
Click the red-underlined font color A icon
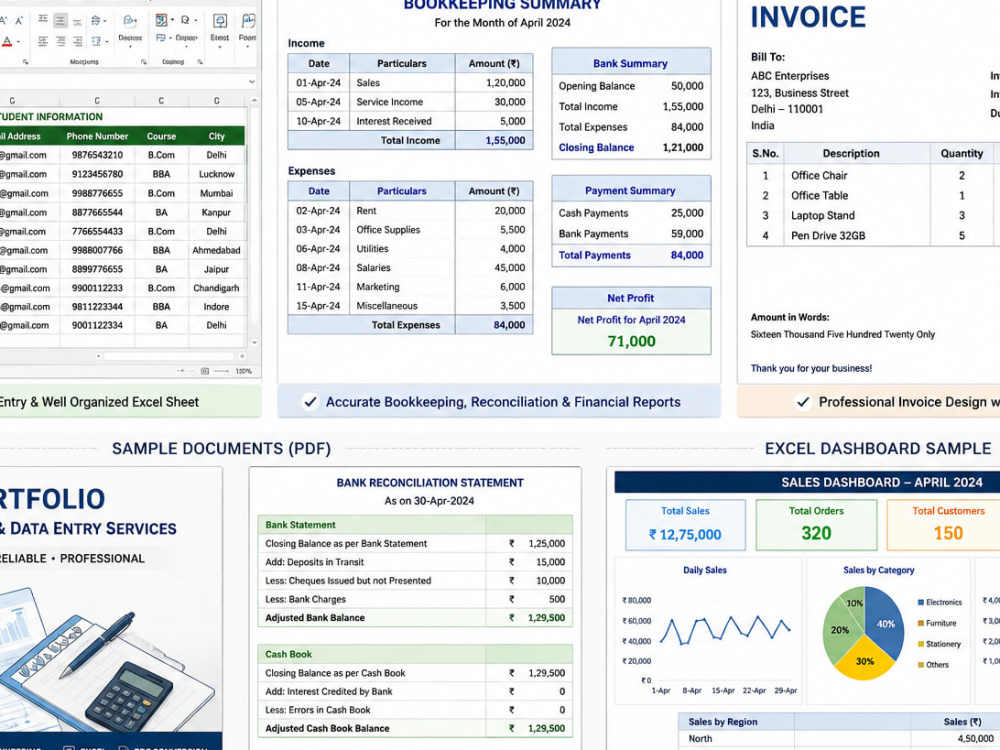pyautogui.click(x=6, y=41)
